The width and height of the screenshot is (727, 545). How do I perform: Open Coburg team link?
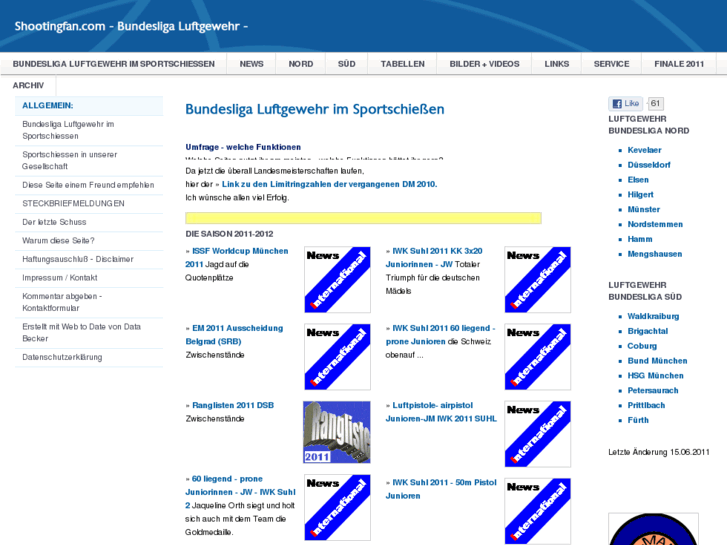(642, 346)
